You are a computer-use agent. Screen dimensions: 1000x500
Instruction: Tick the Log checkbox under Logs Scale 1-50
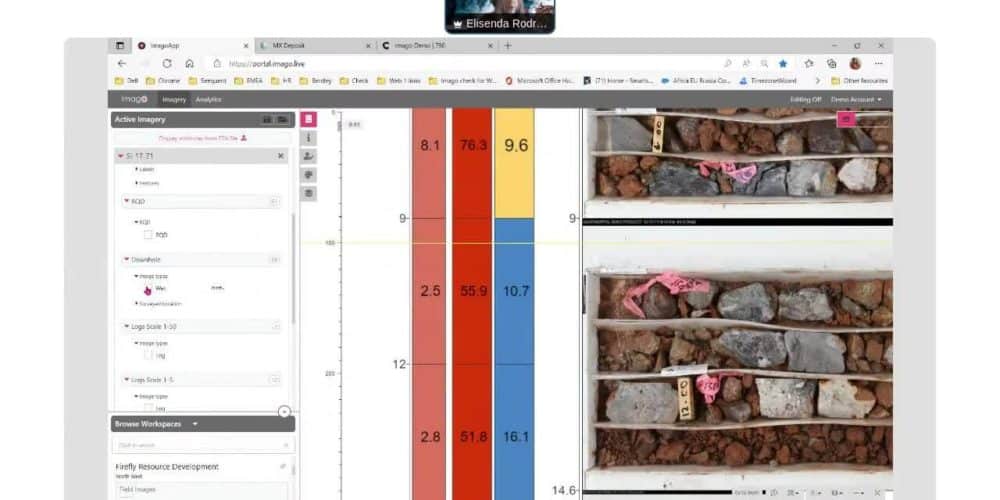click(x=148, y=354)
